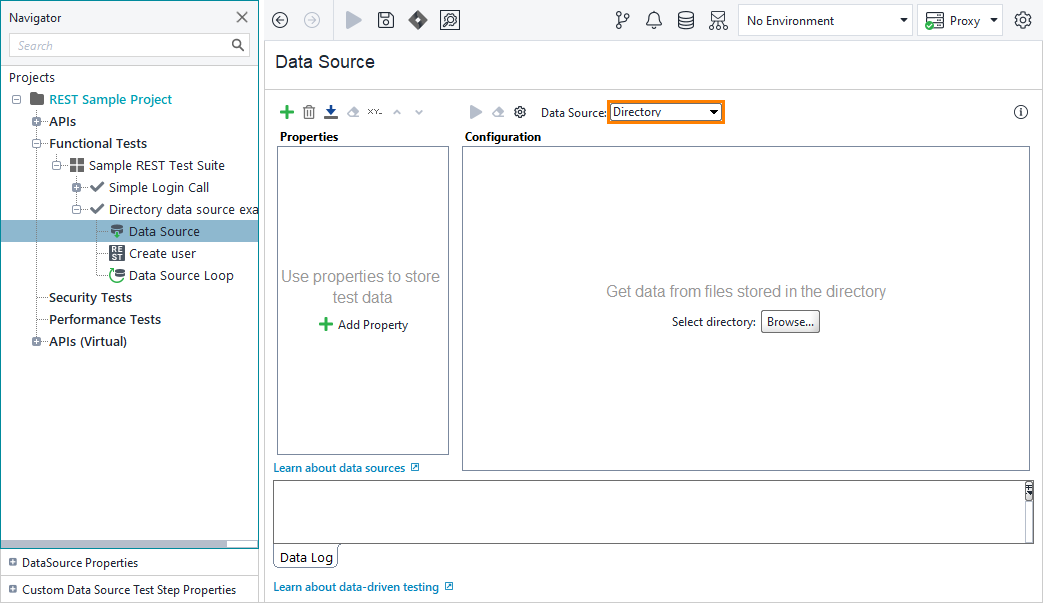The width and height of the screenshot is (1043, 603).
Task: Delete the selected property using trash icon
Action: pyautogui.click(x=308, y=111)
